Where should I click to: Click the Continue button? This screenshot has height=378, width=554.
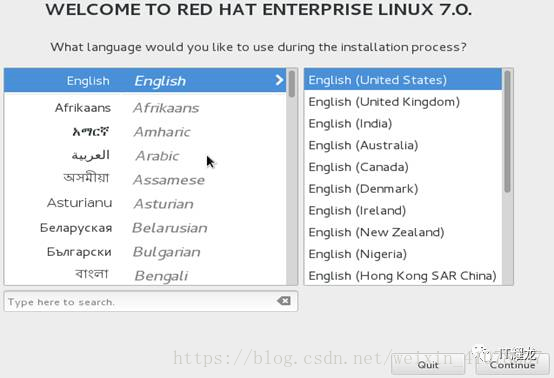click(512, 364)
